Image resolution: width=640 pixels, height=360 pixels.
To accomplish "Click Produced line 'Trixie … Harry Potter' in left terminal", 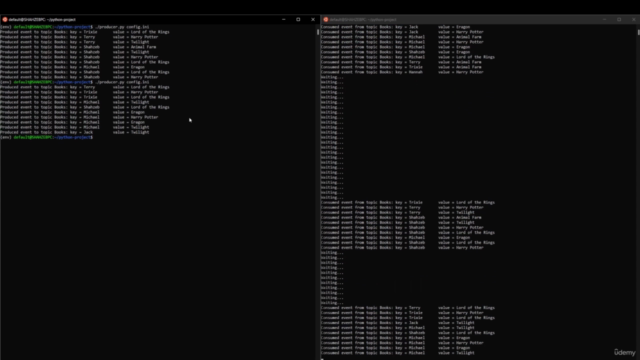I will (x=79, y=92).
